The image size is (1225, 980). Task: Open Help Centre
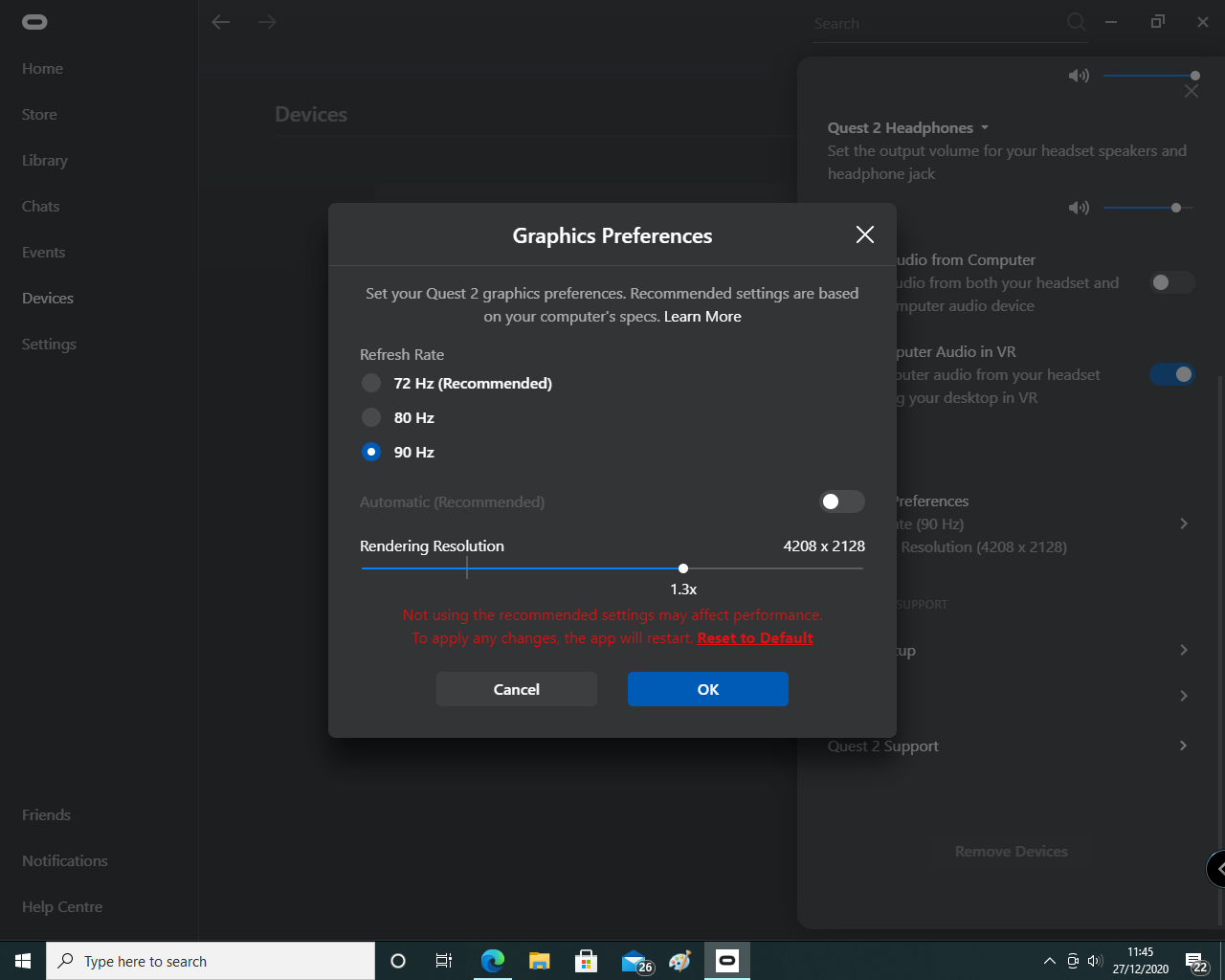coord(62,907)
